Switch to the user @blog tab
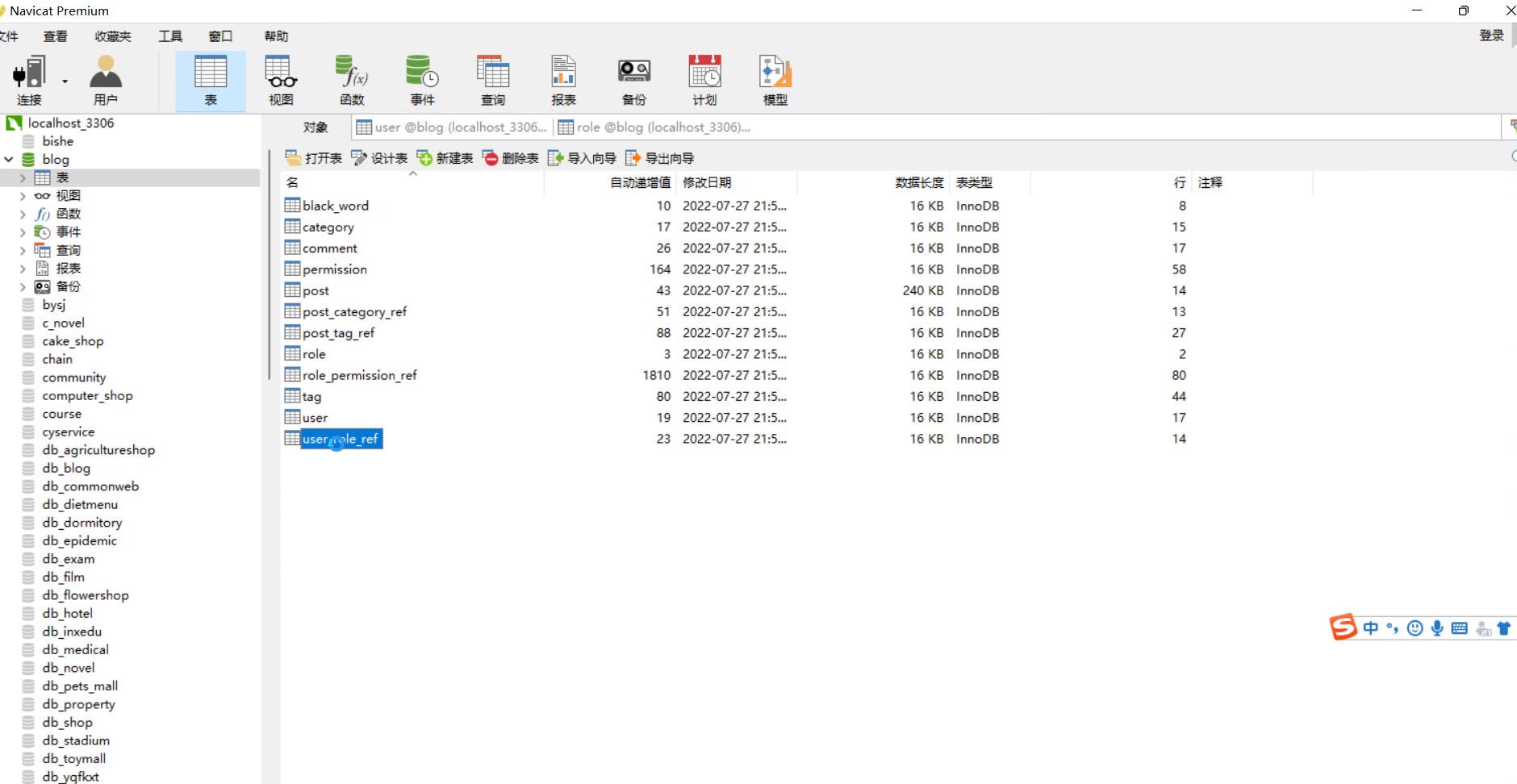This screenshot has height=784, width=1517. pos(452,127)
